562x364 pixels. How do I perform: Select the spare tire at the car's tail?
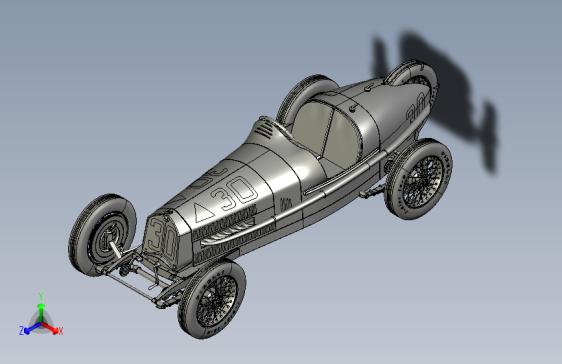click(x=414, y=75)
